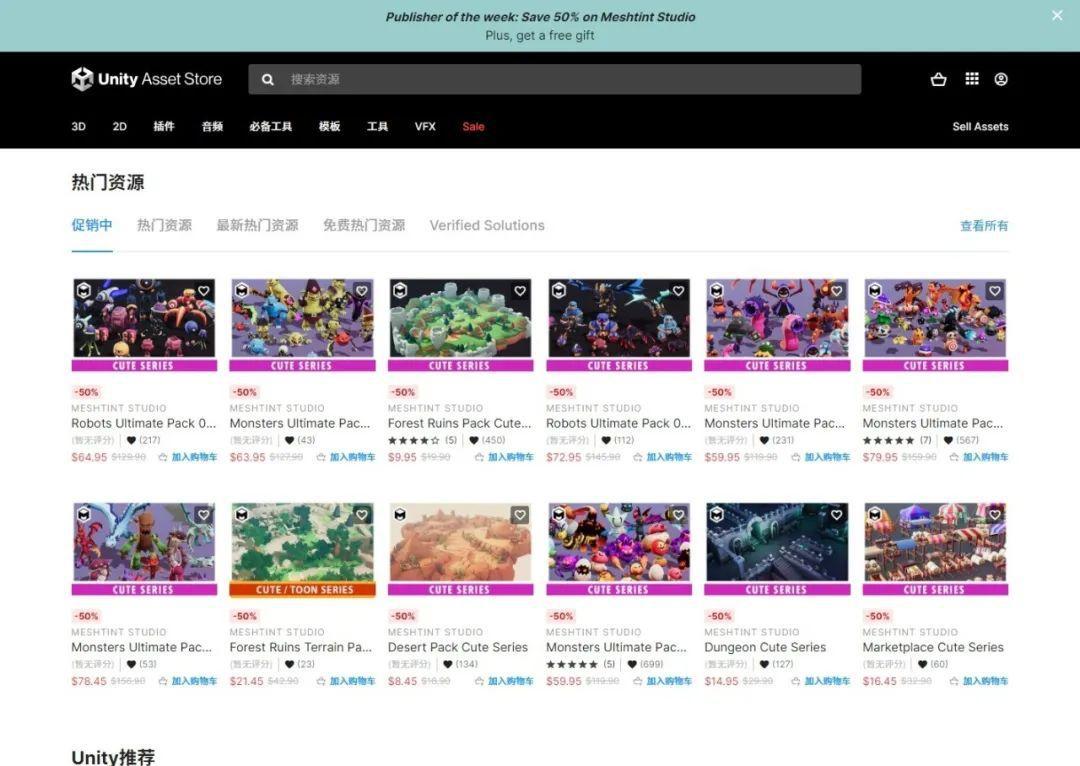The height and width of the screenshot is (766, 1080).
Task: Click the $14.95 sale price
Action: coord(721,681)
